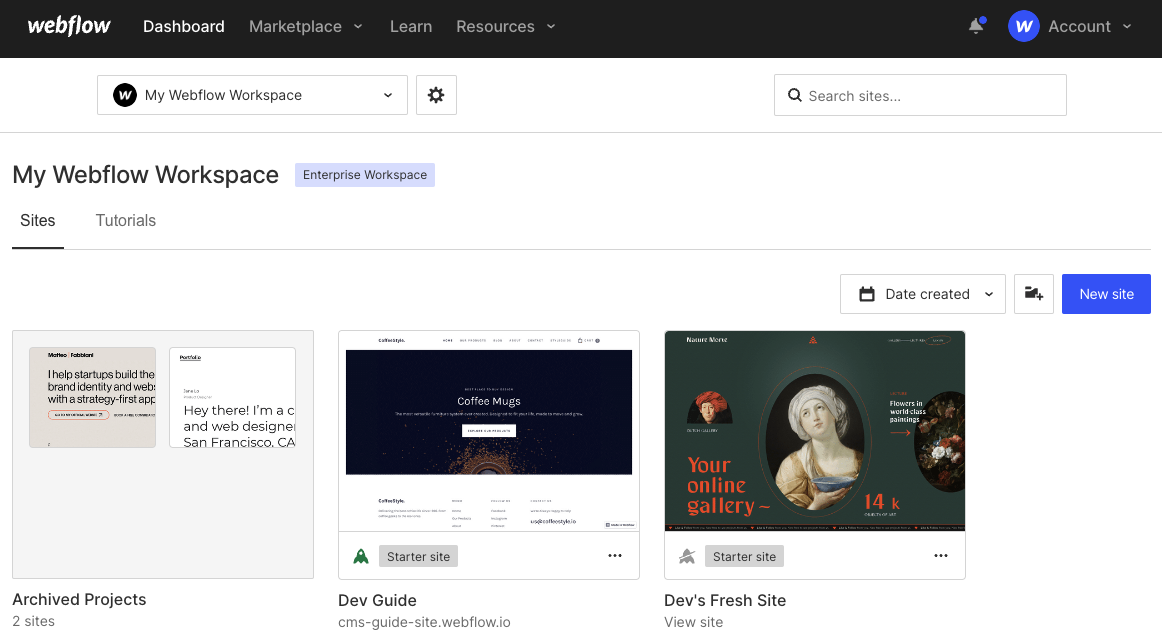Viewport: 1162px width, 642px height.
Task: Open workspace settings gear
Action: point(436,95)
